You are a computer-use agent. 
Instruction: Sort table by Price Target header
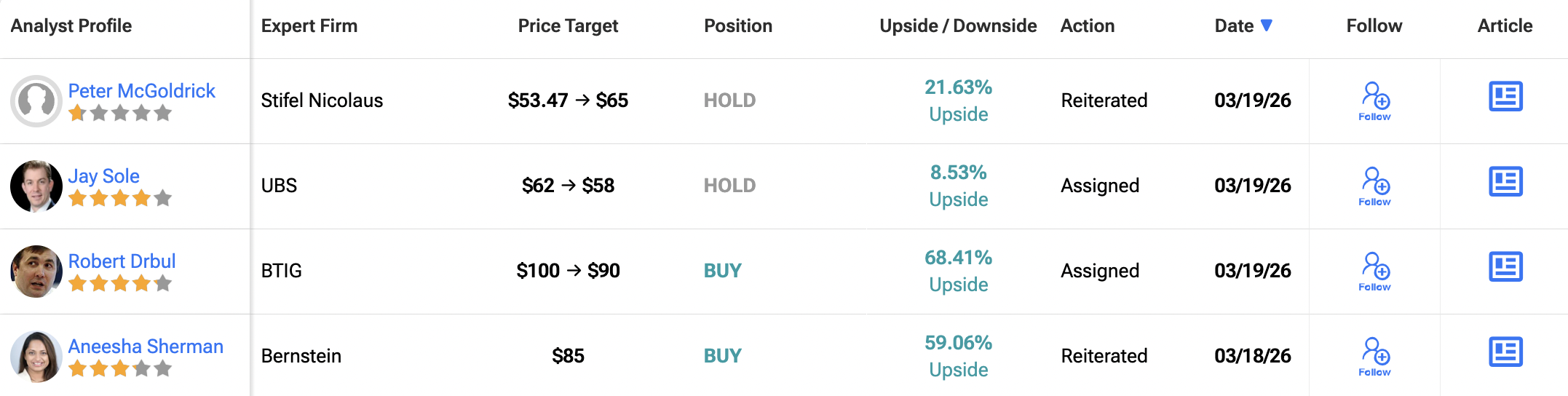coord(568,26)
